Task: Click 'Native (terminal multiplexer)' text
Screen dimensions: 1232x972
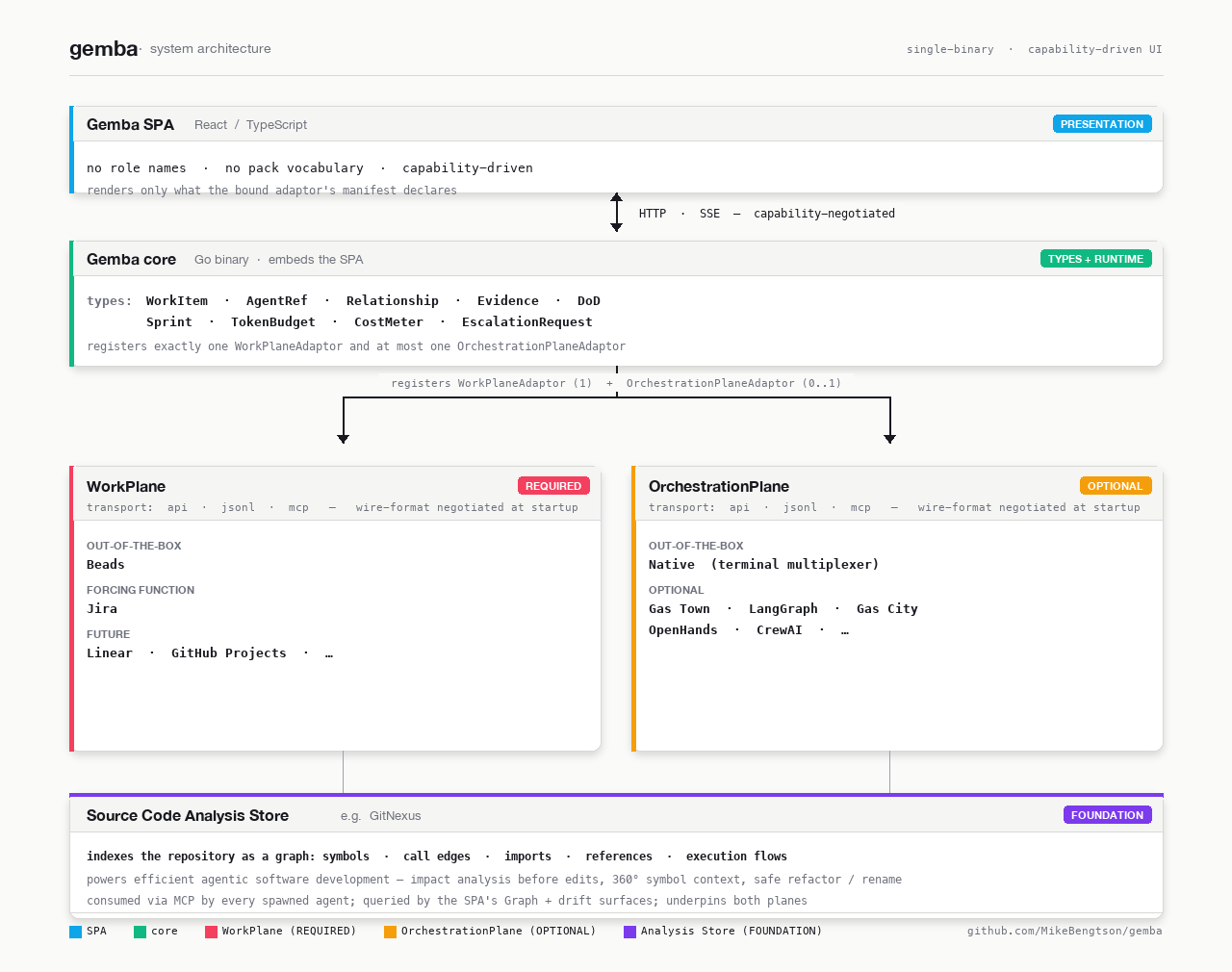Action: coord(764,564)
